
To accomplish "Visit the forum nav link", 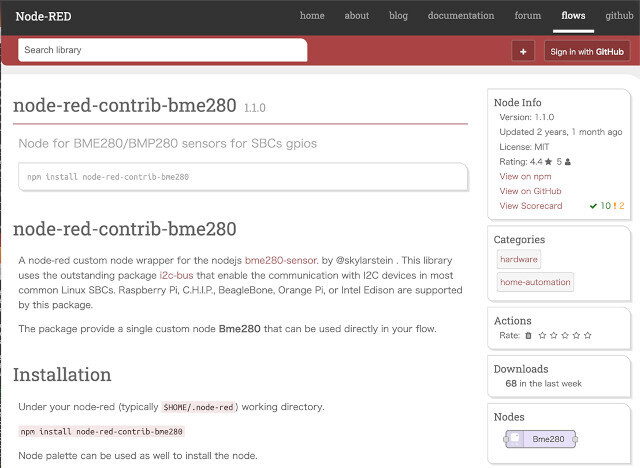I will [x=527, y=16].
